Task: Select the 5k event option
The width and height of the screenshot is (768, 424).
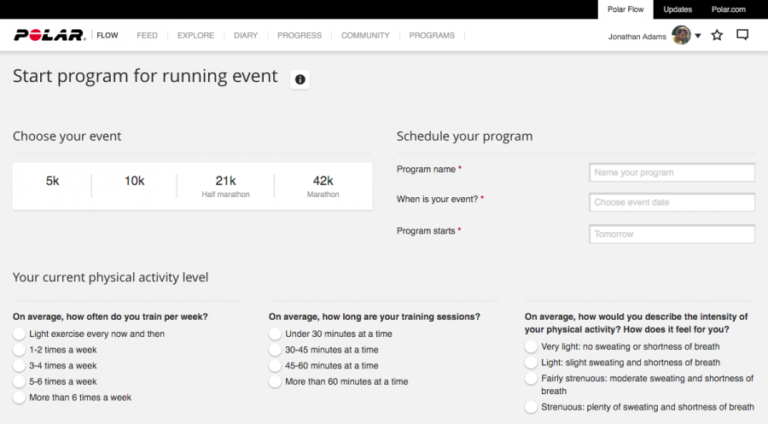Action: coord(52,181)
